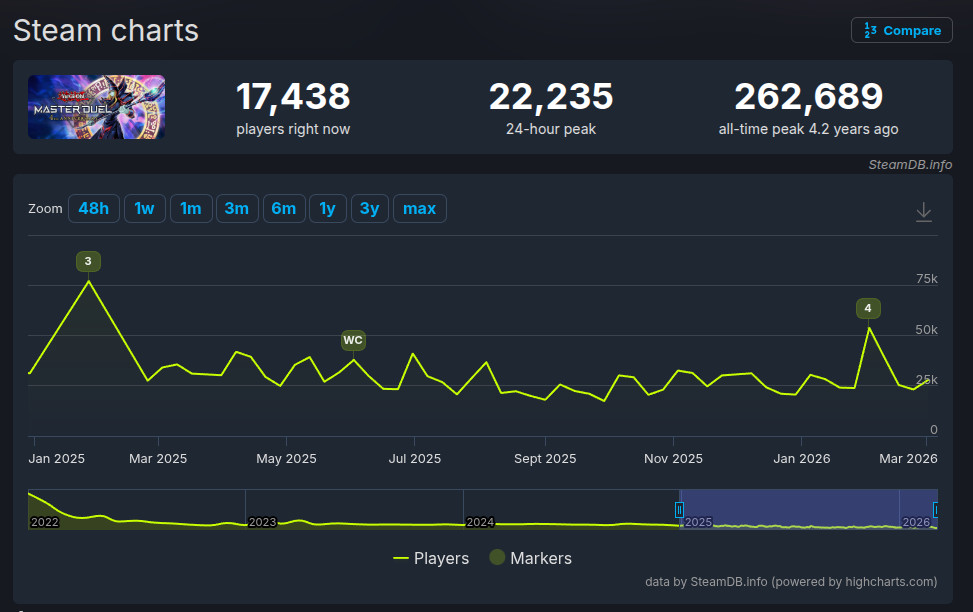
Task: Click the Compare button
Action: click(902, 30)
